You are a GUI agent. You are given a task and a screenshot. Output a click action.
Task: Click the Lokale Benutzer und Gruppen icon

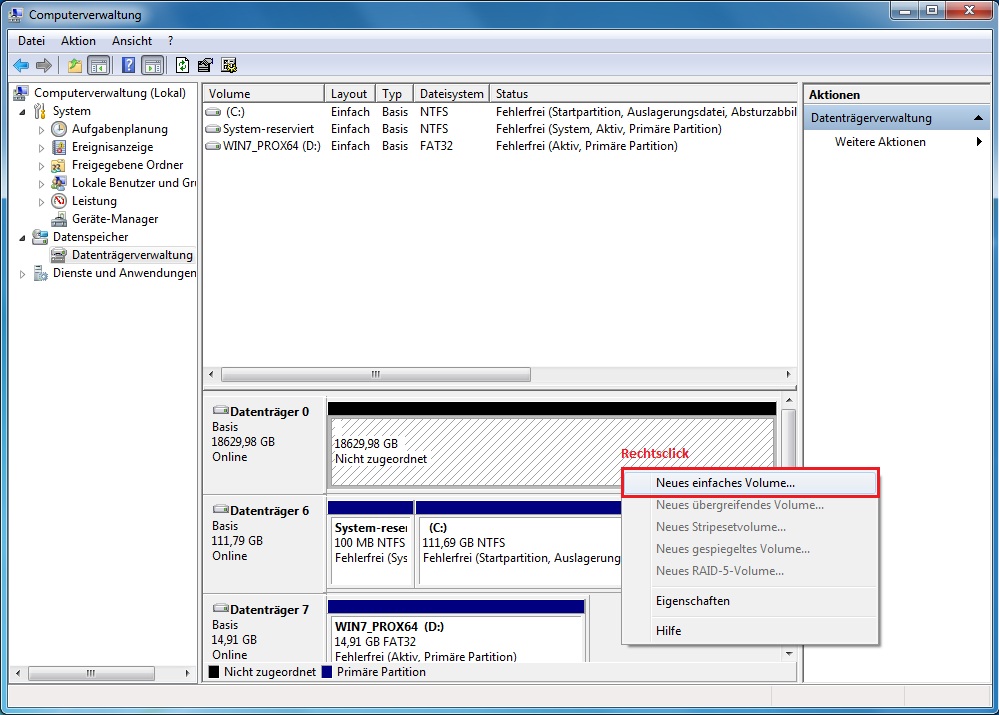click(59, 183)
